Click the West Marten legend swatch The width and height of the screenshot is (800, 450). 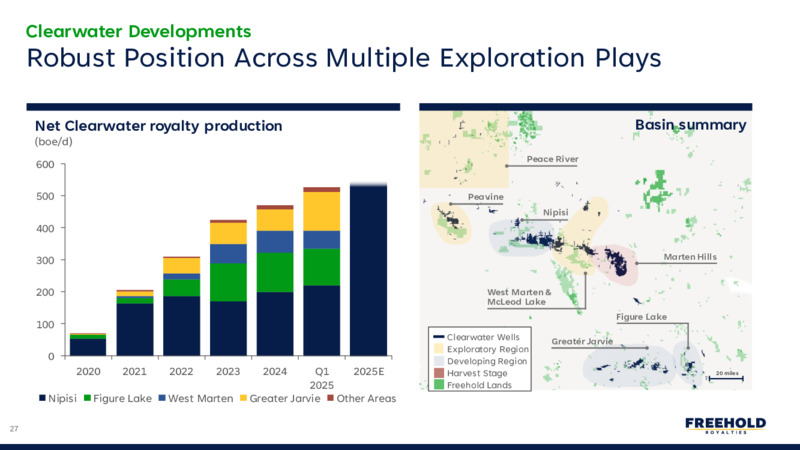tap(162, 398)
